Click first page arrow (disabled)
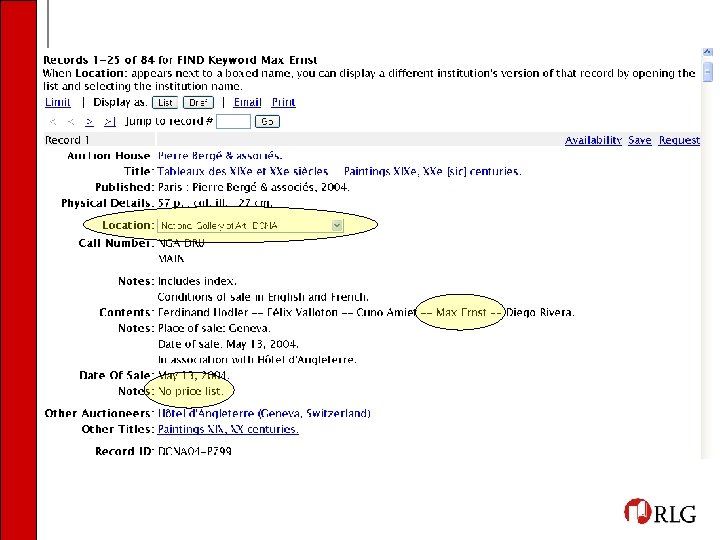The width and height of the screenshot is (720, 540). point(53,122)
